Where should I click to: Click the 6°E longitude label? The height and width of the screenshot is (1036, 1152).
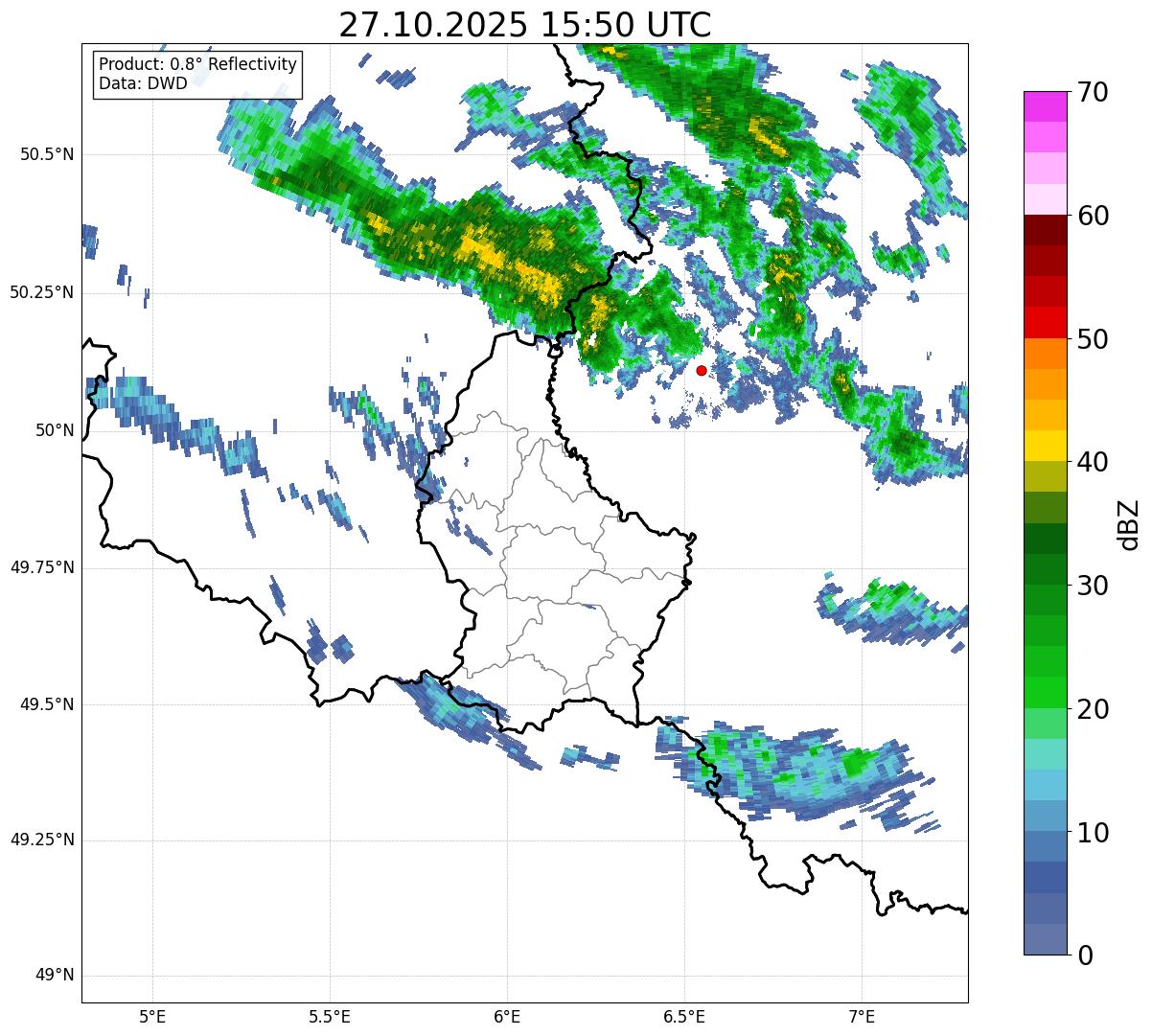click(x=507, y=1016)
